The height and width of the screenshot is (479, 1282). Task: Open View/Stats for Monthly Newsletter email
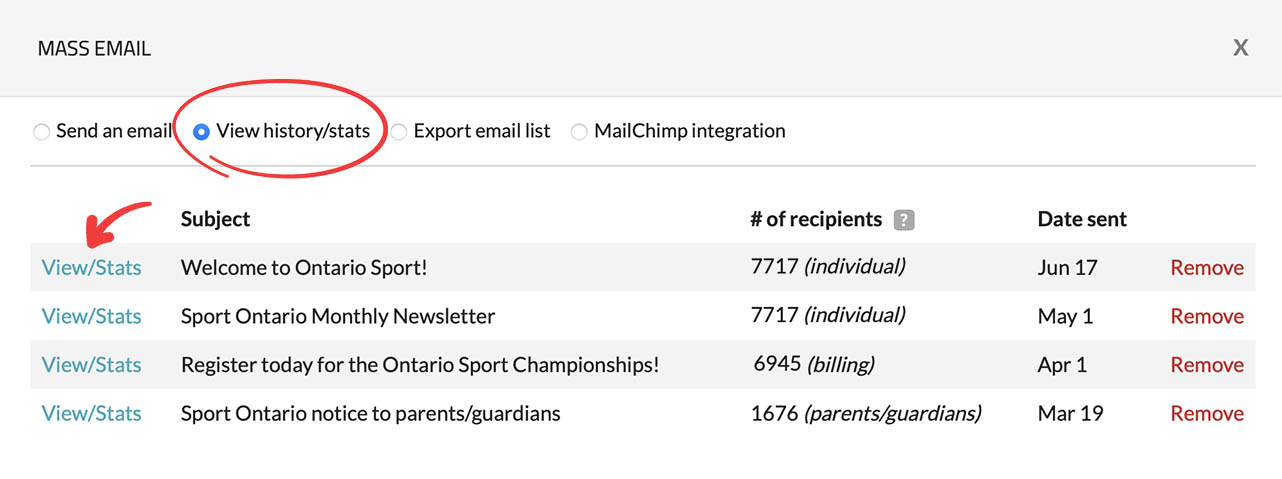[91, 317]
